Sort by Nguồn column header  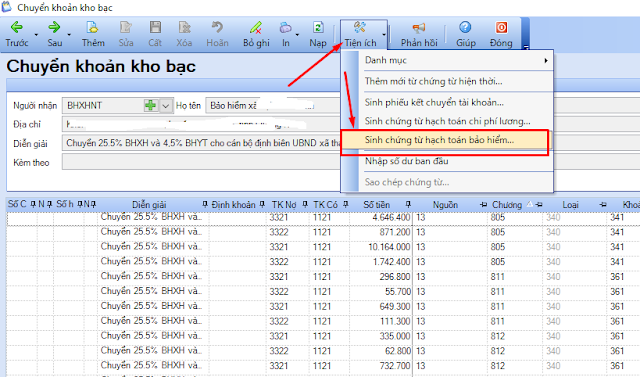click(445, 204)
